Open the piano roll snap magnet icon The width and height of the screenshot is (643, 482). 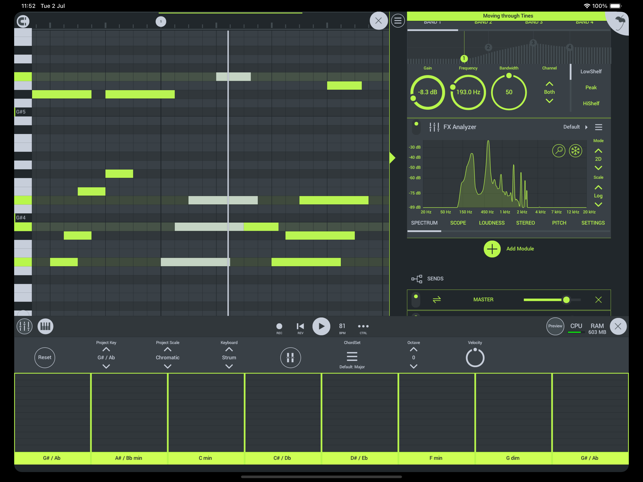(x=23, y=21)
